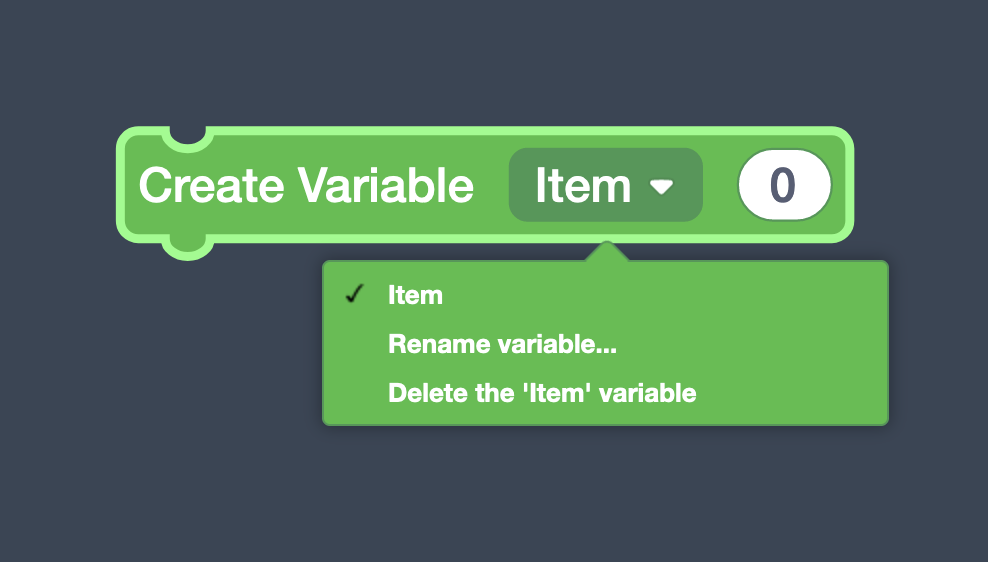The height and width of the screenshot is (562, 988).
Task: Choose "Rename variable..." from the menu
Action: (502, 345)
